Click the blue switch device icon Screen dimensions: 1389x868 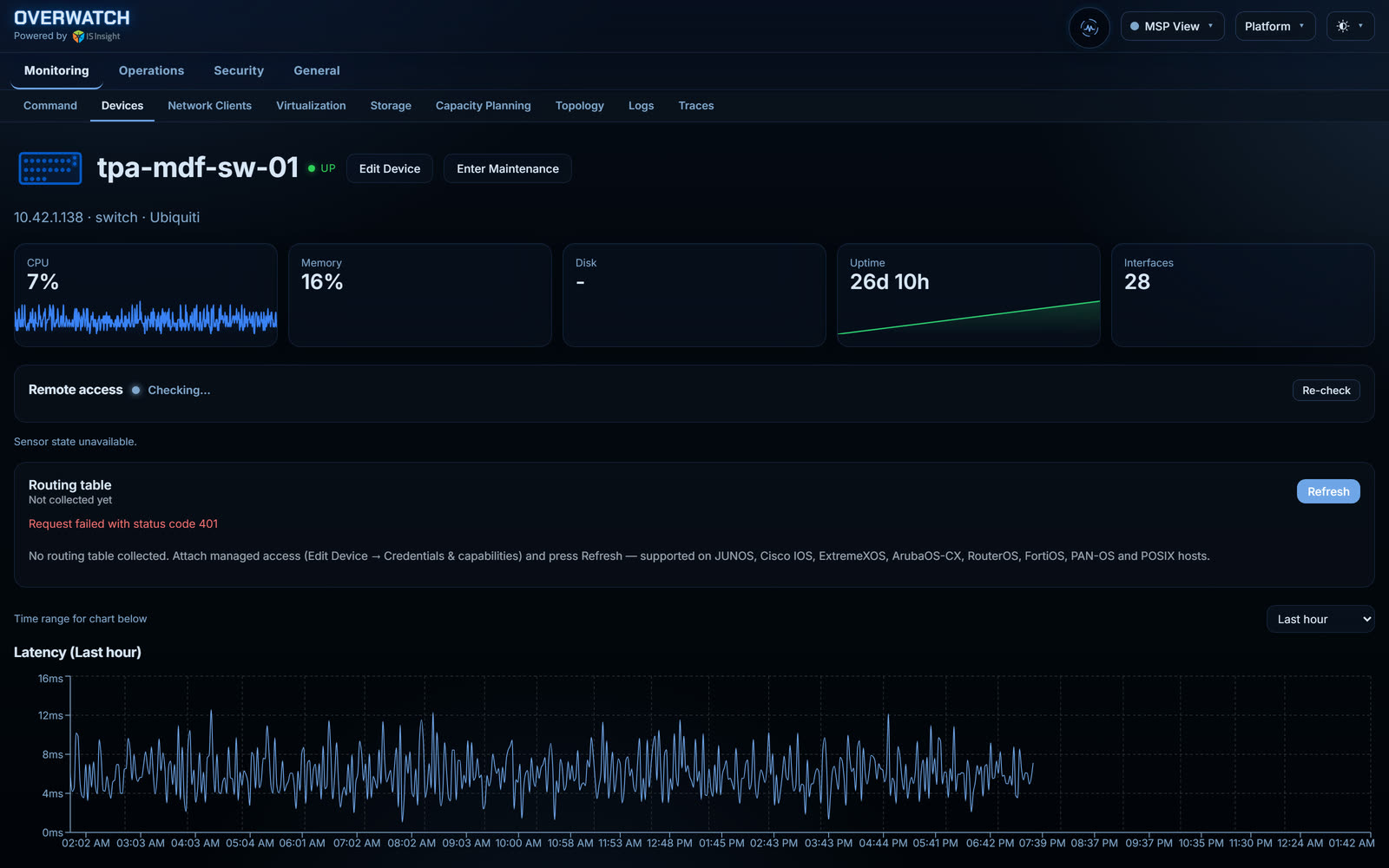[x=50, y=168]
